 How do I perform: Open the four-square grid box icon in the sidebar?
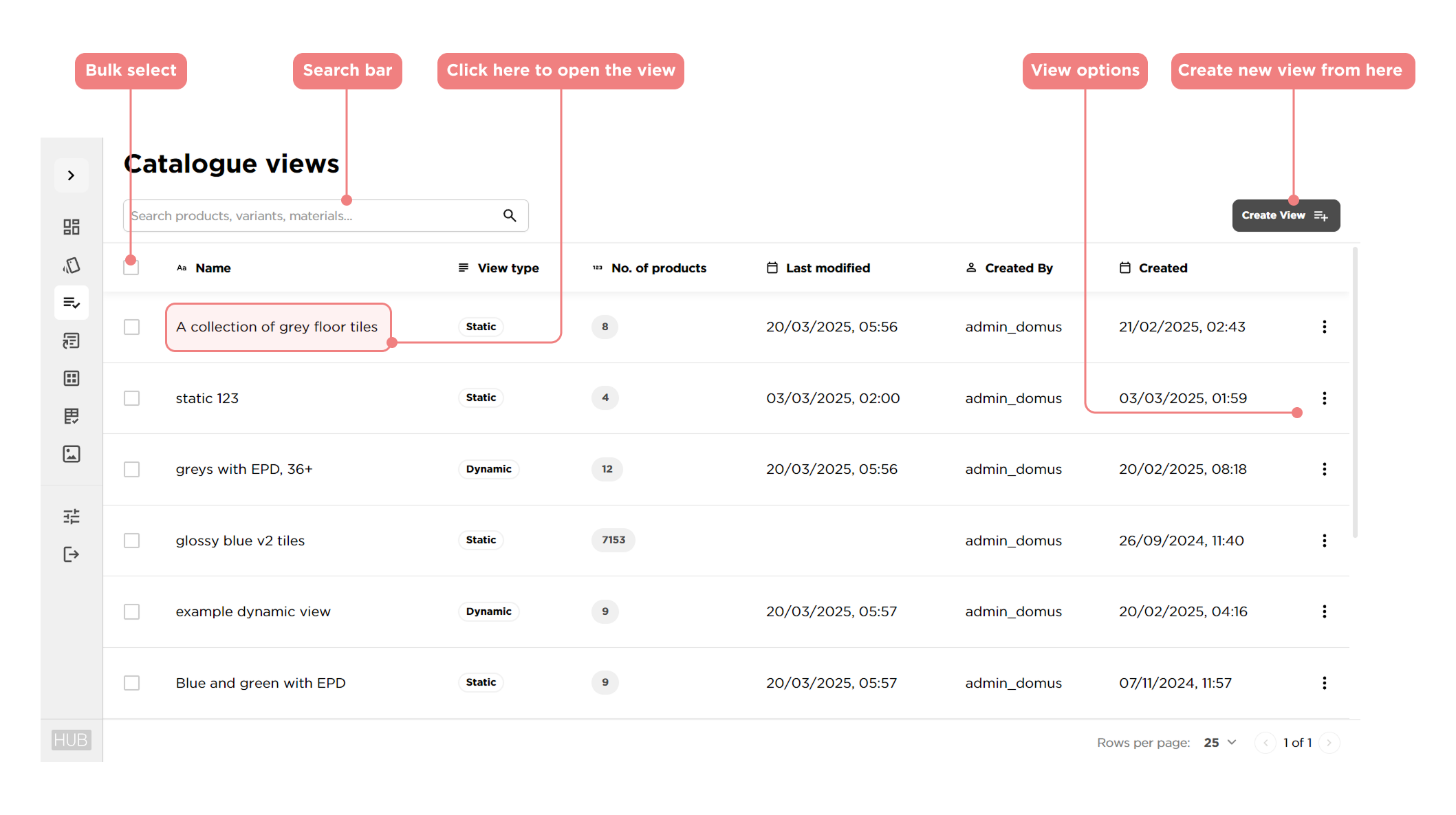[72, 378]
